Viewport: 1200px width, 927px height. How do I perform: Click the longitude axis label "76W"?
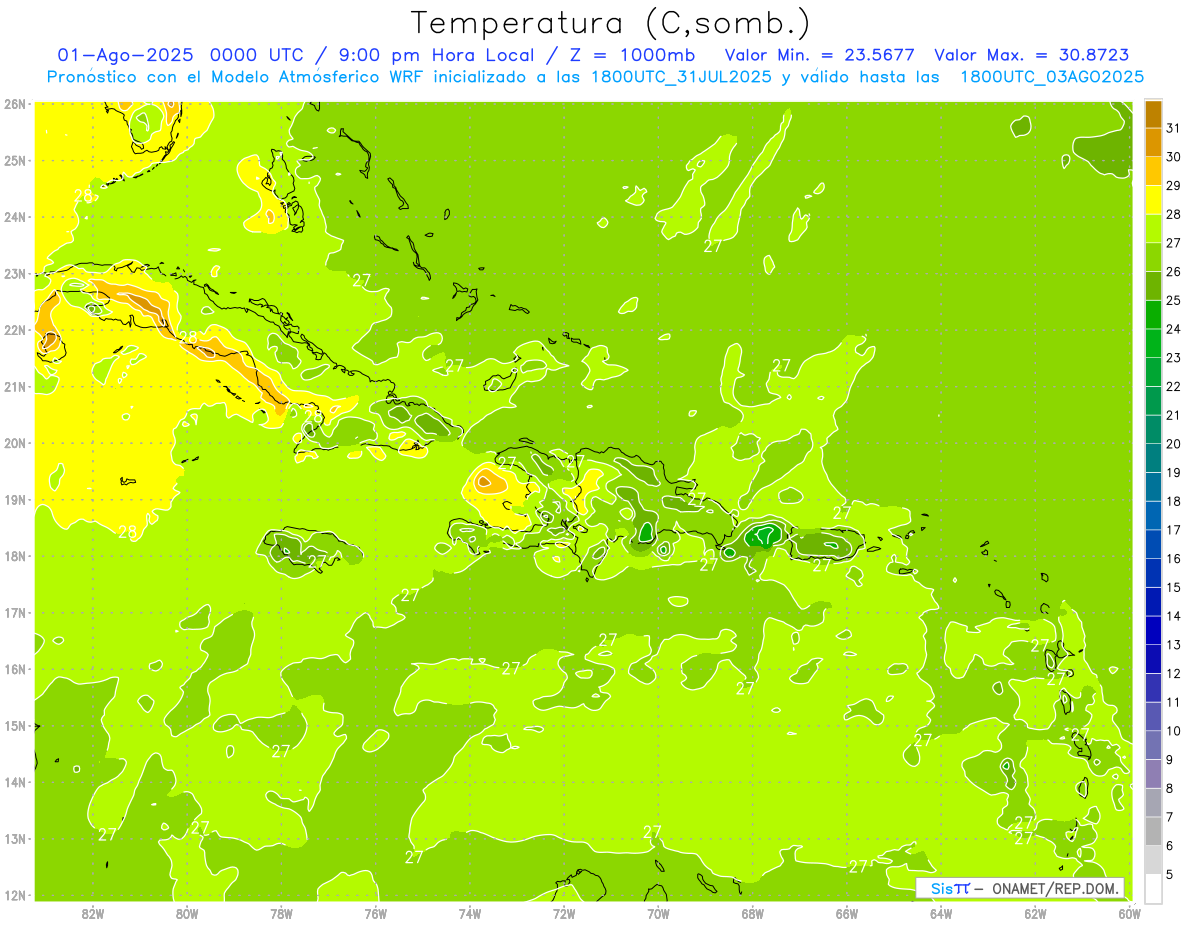tap(376, 914)
